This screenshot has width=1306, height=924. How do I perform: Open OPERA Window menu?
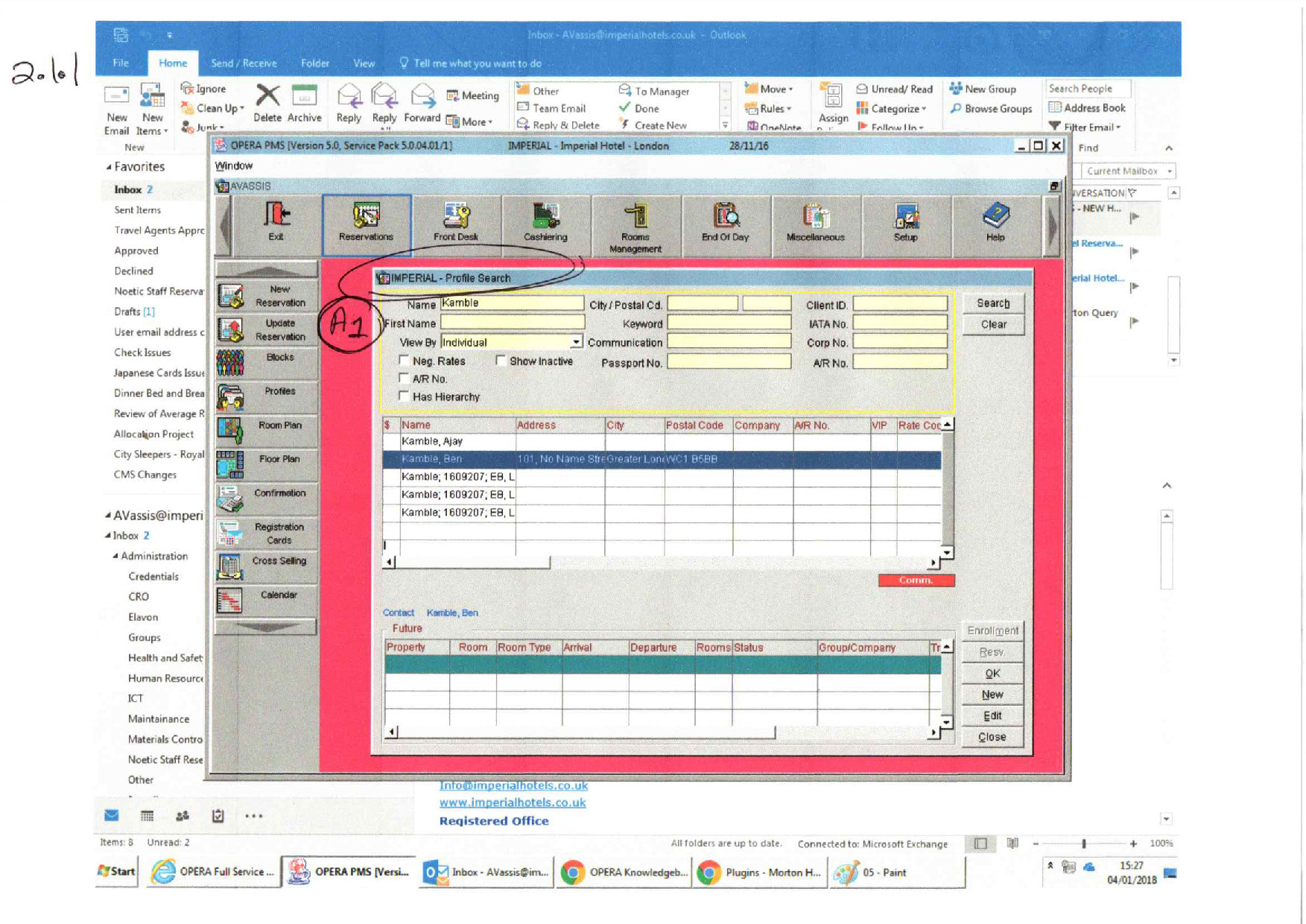pyautogui.click(x=234, y=165)
